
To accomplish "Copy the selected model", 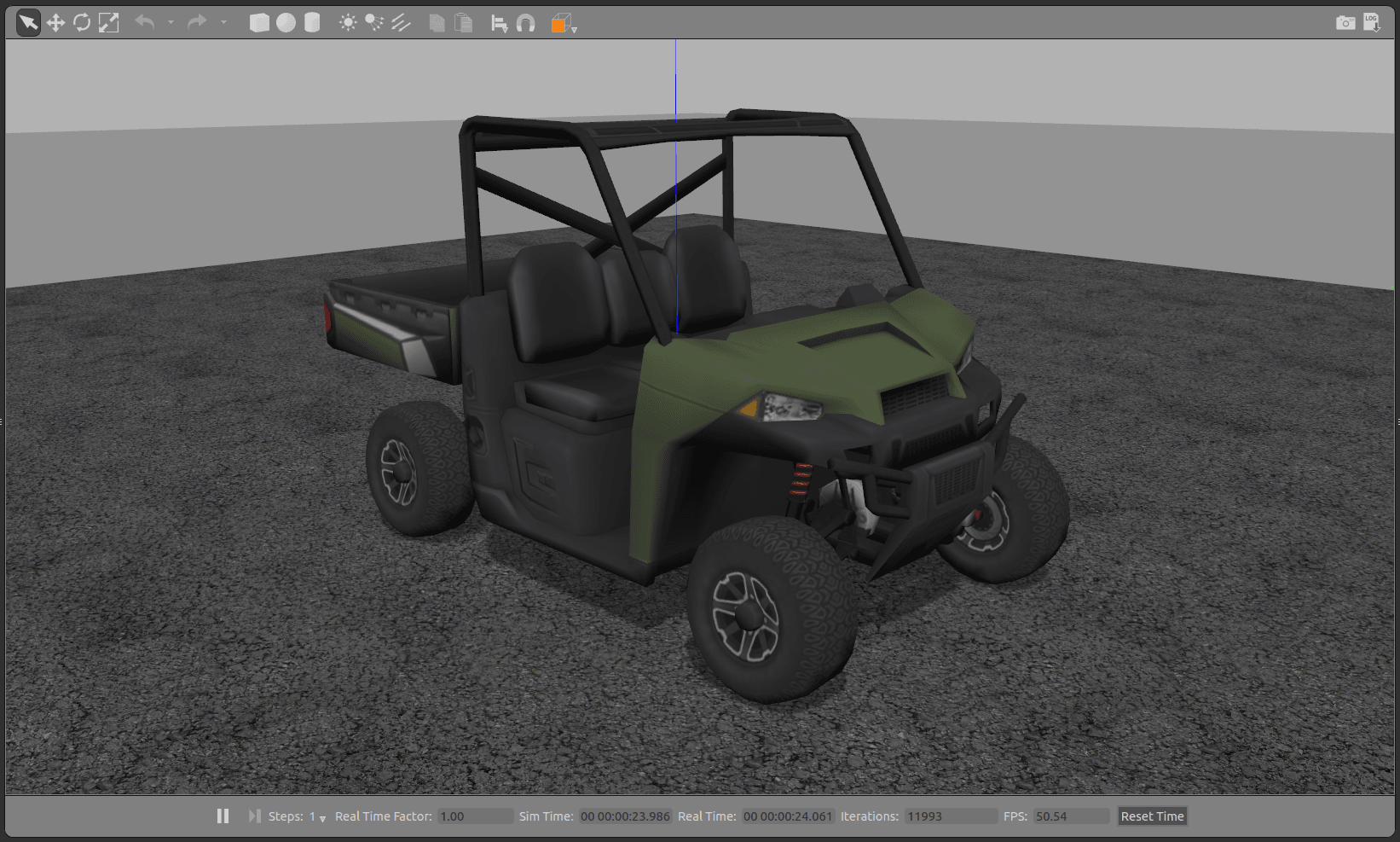I will [437, 22].
